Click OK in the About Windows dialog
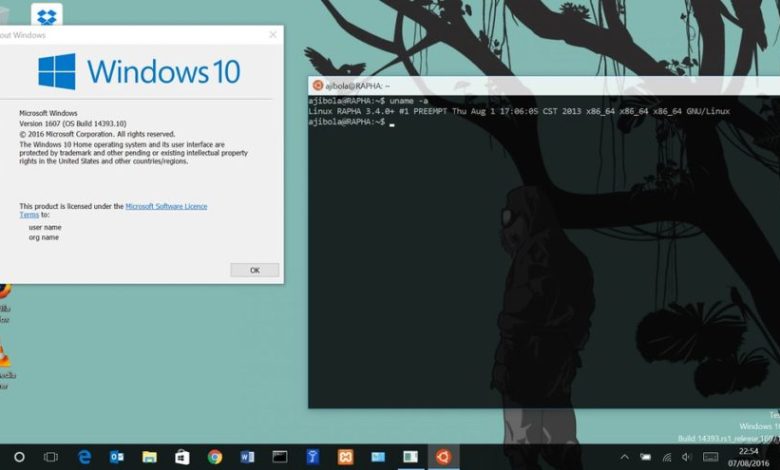This screenshot has height=470, width=780. (x=254, y=270)
